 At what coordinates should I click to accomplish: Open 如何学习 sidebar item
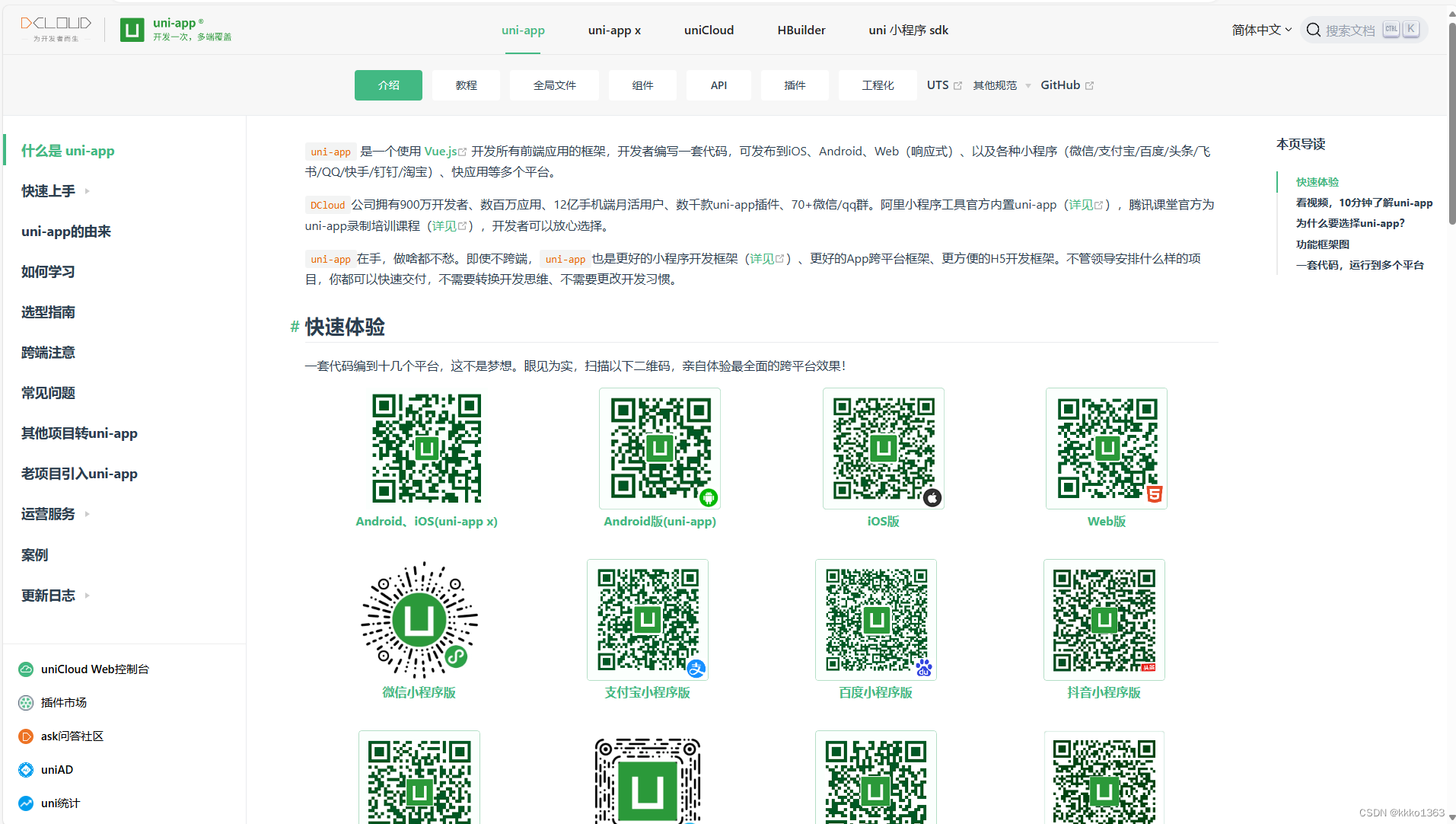pyautogui.click(x=48, y=272)
